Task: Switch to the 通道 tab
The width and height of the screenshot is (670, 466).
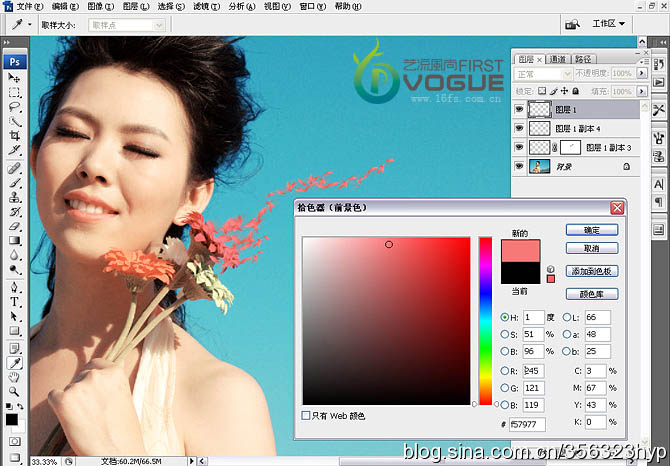Action: [560, 59]
